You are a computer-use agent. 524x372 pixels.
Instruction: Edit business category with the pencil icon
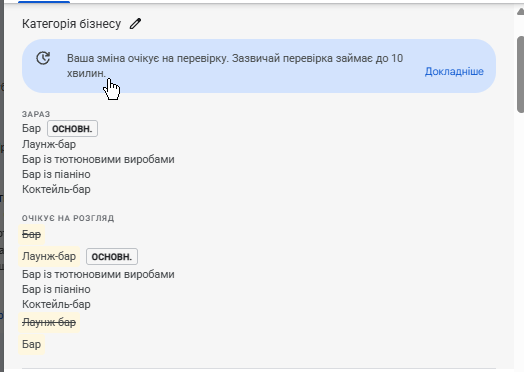[x=135, y=24]
